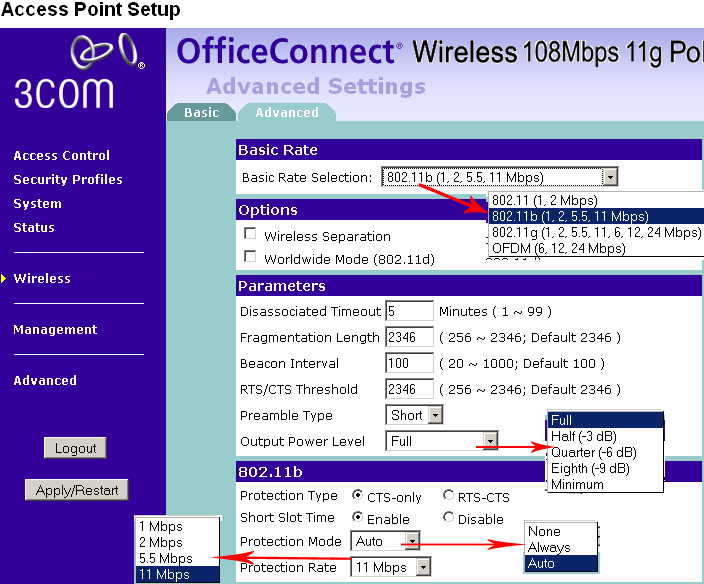Image resolution: width=704 pixels, height=584 pixels.
Task: Open the Protection Rate dropdown
Action: click(x=391, y=567)
